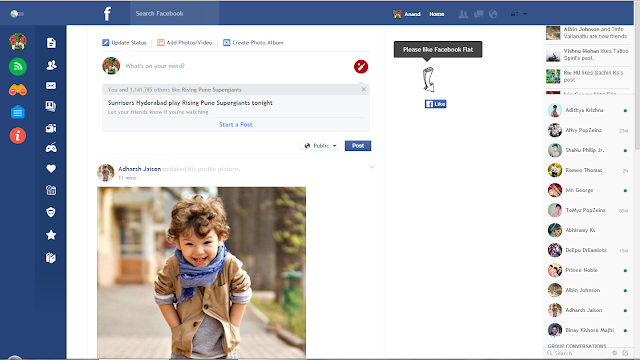The image size is (640, 360).
Task: Open the profile picture at top of left sidebar
Action: 18,42
